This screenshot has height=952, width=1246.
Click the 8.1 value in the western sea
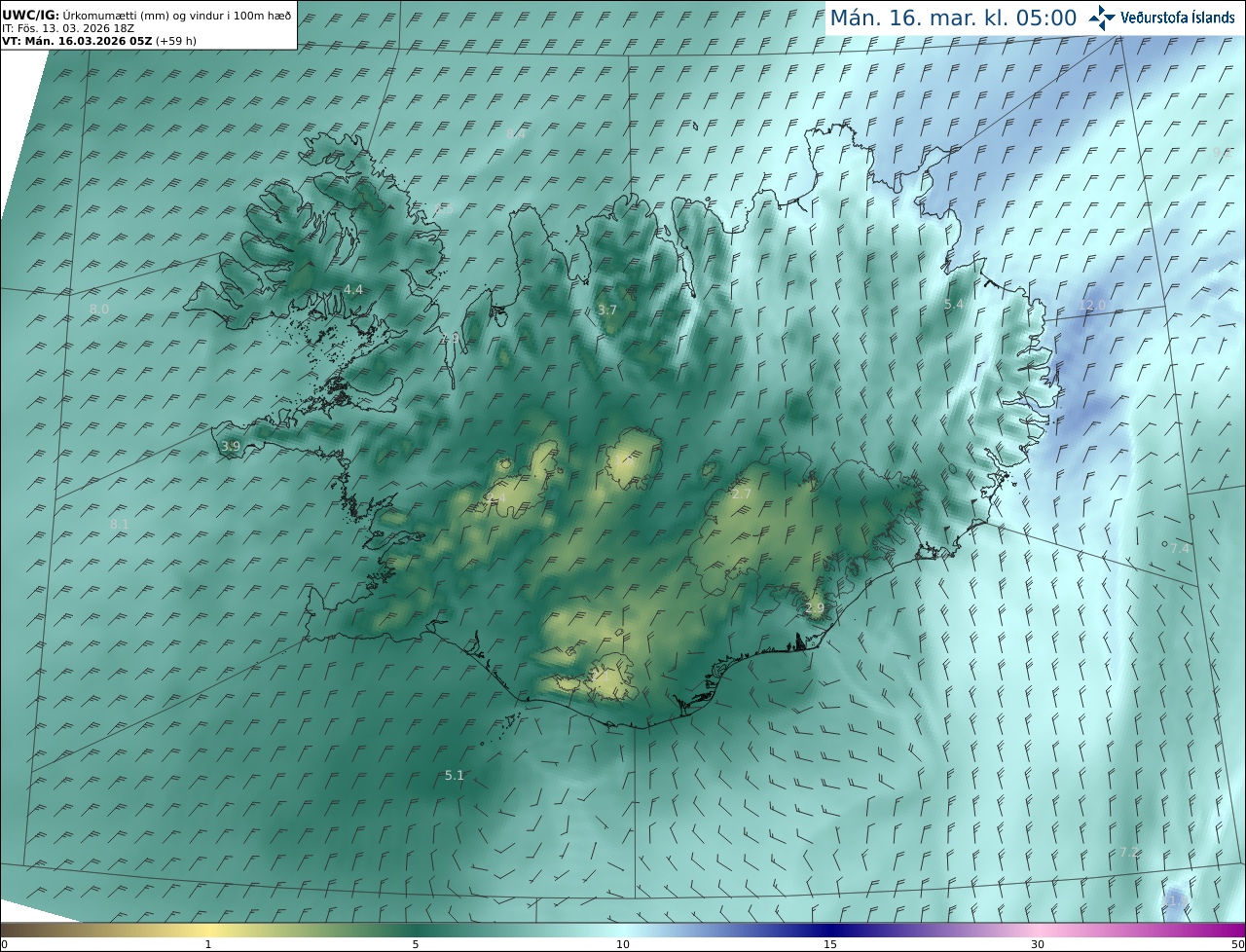click(120, 524)
